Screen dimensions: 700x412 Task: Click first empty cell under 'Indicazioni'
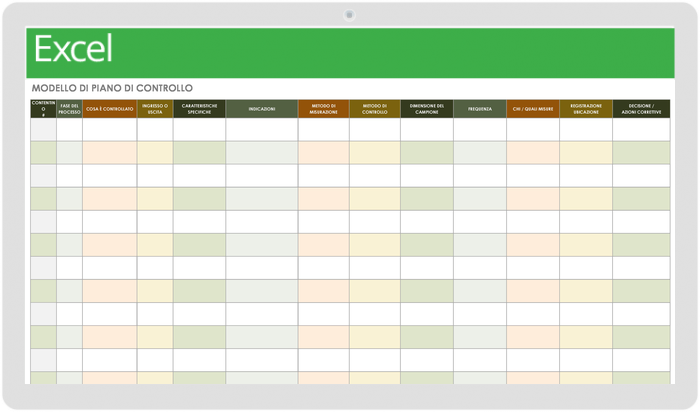[x=262, y=129]
